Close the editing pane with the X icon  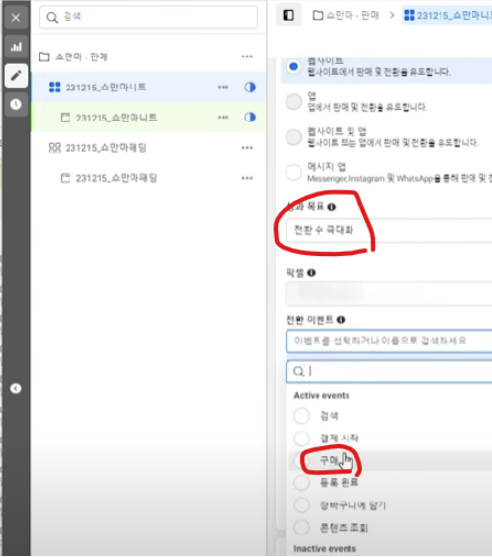[16, 17]
